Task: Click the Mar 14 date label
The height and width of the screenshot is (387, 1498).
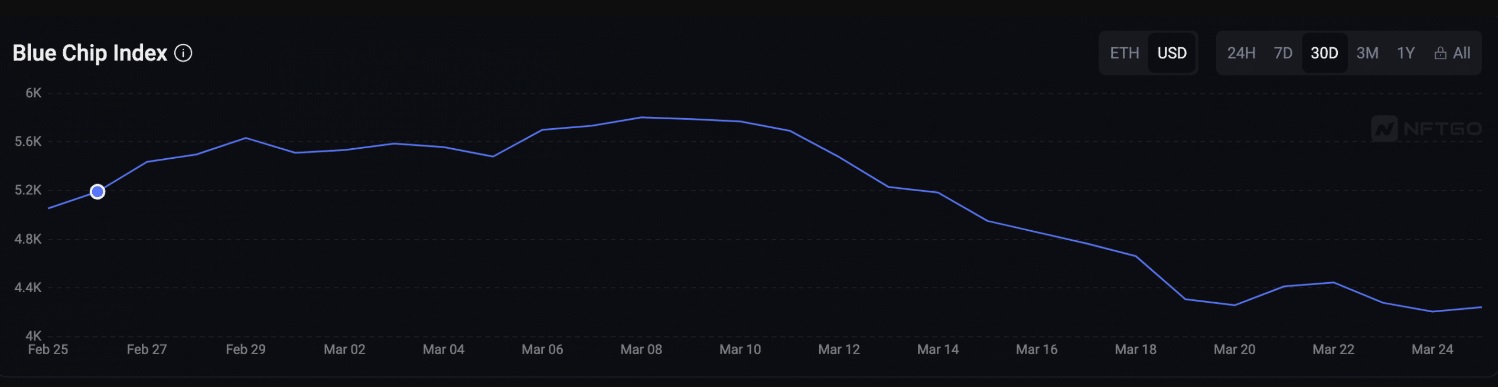Action: tap(938, 349)
